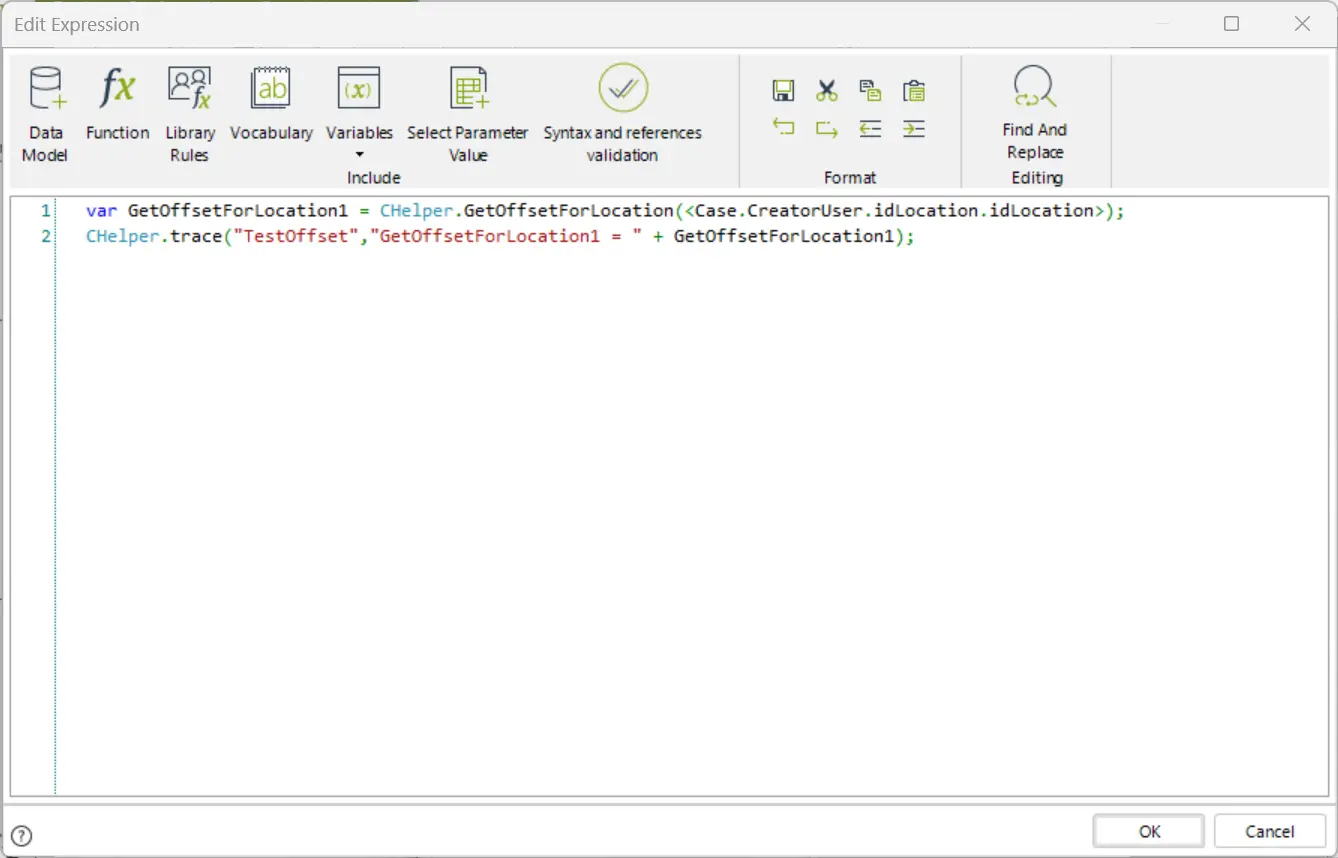1338x858 pixels.
Task: Cut selected text with the scissors icon
Action: click(826, 91)
